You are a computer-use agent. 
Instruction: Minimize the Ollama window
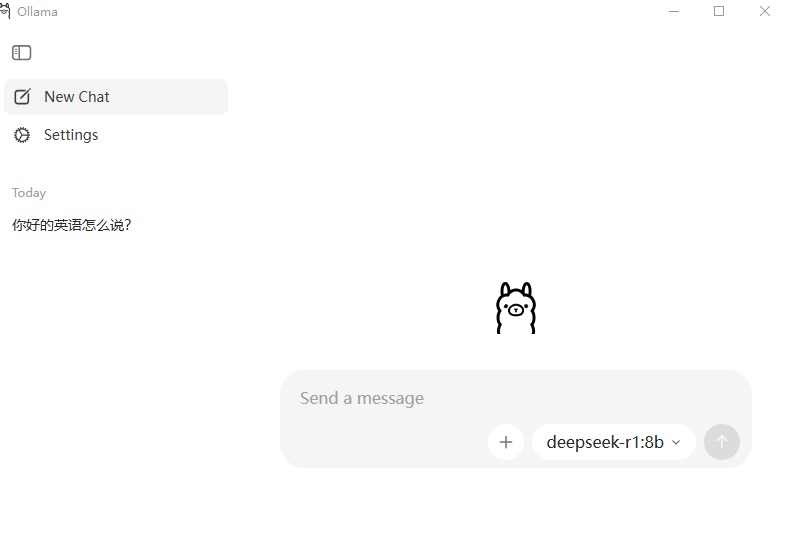(x=674, y=11)
